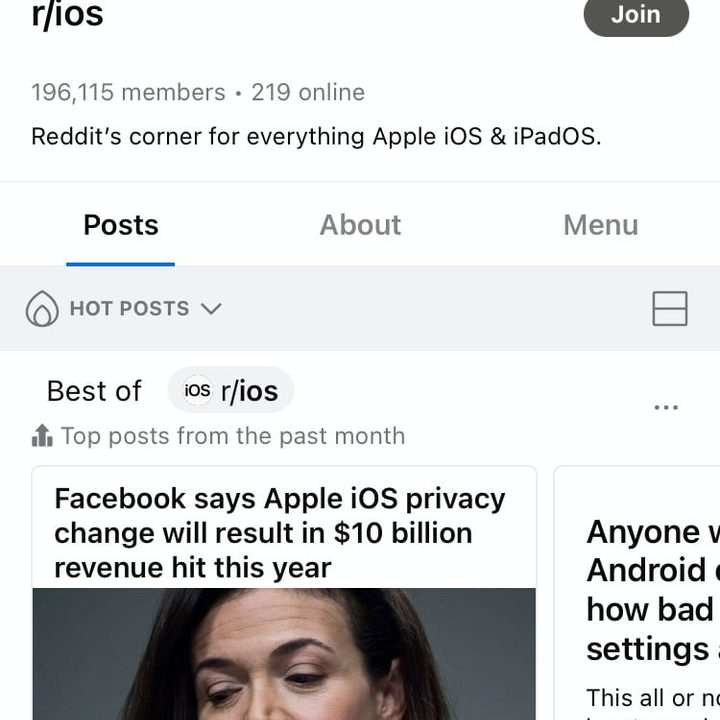
Task: Click the 219 online indicator
Action: (307, 93)
